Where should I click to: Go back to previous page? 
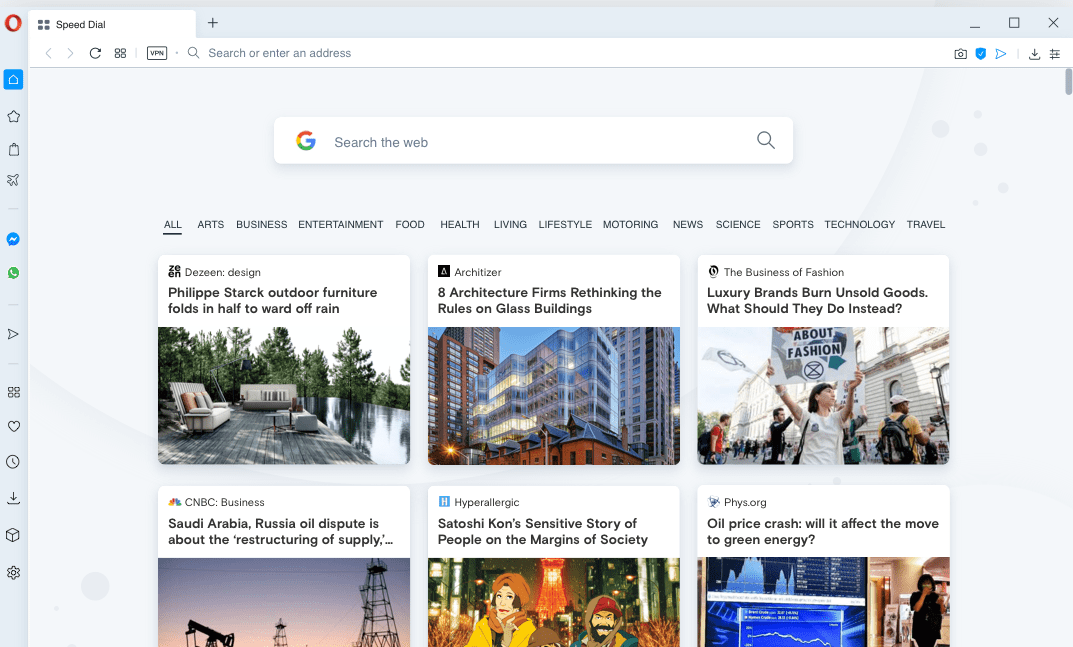[49, 53]
